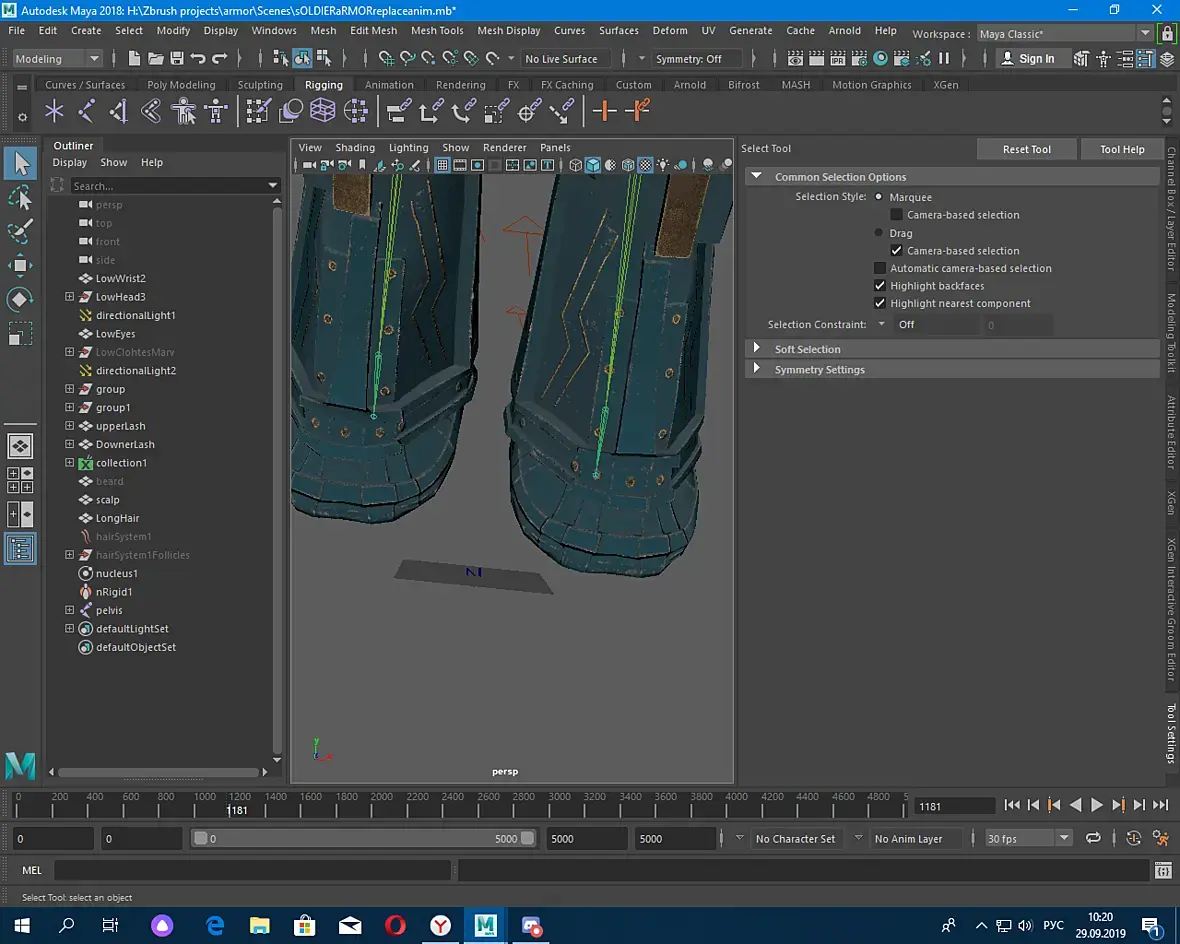Select the Drag selection style radio button
1180x944 pixels.
[x=879, y=233]
